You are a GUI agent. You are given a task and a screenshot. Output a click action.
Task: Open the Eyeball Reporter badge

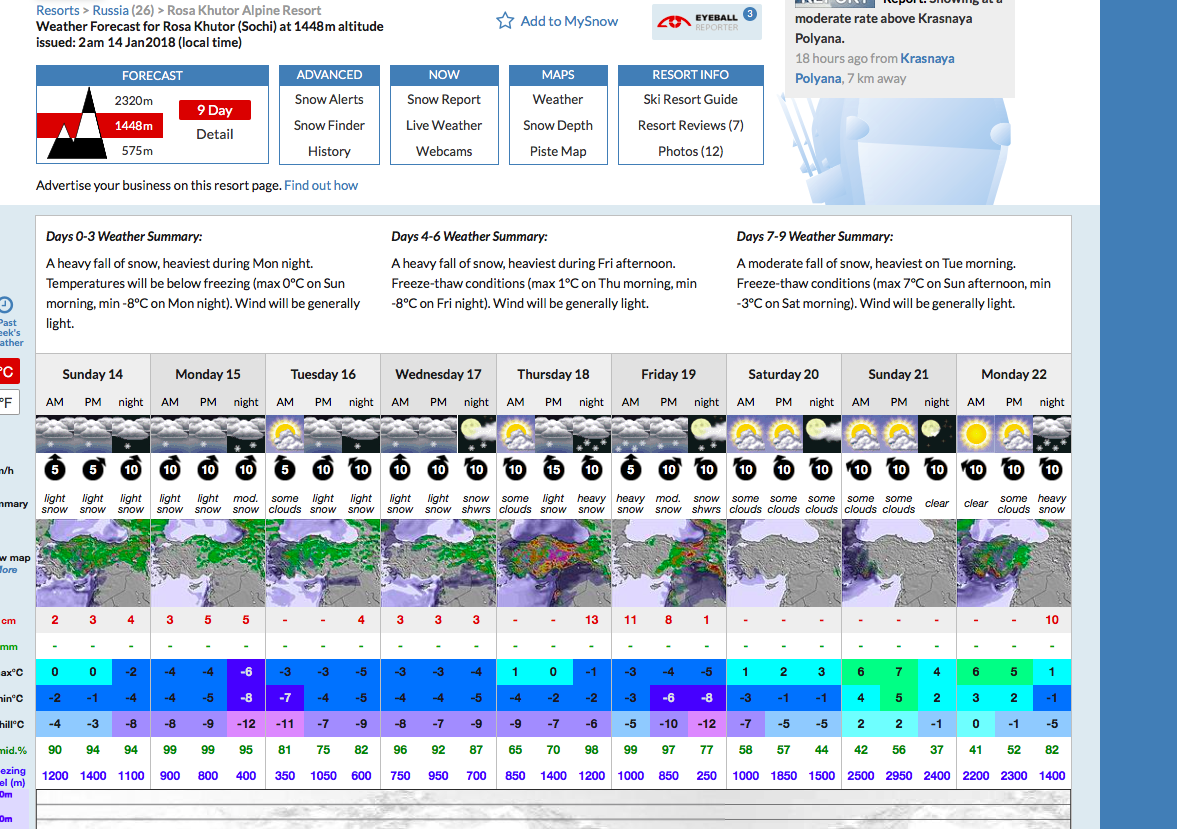(x=706, y=22)
